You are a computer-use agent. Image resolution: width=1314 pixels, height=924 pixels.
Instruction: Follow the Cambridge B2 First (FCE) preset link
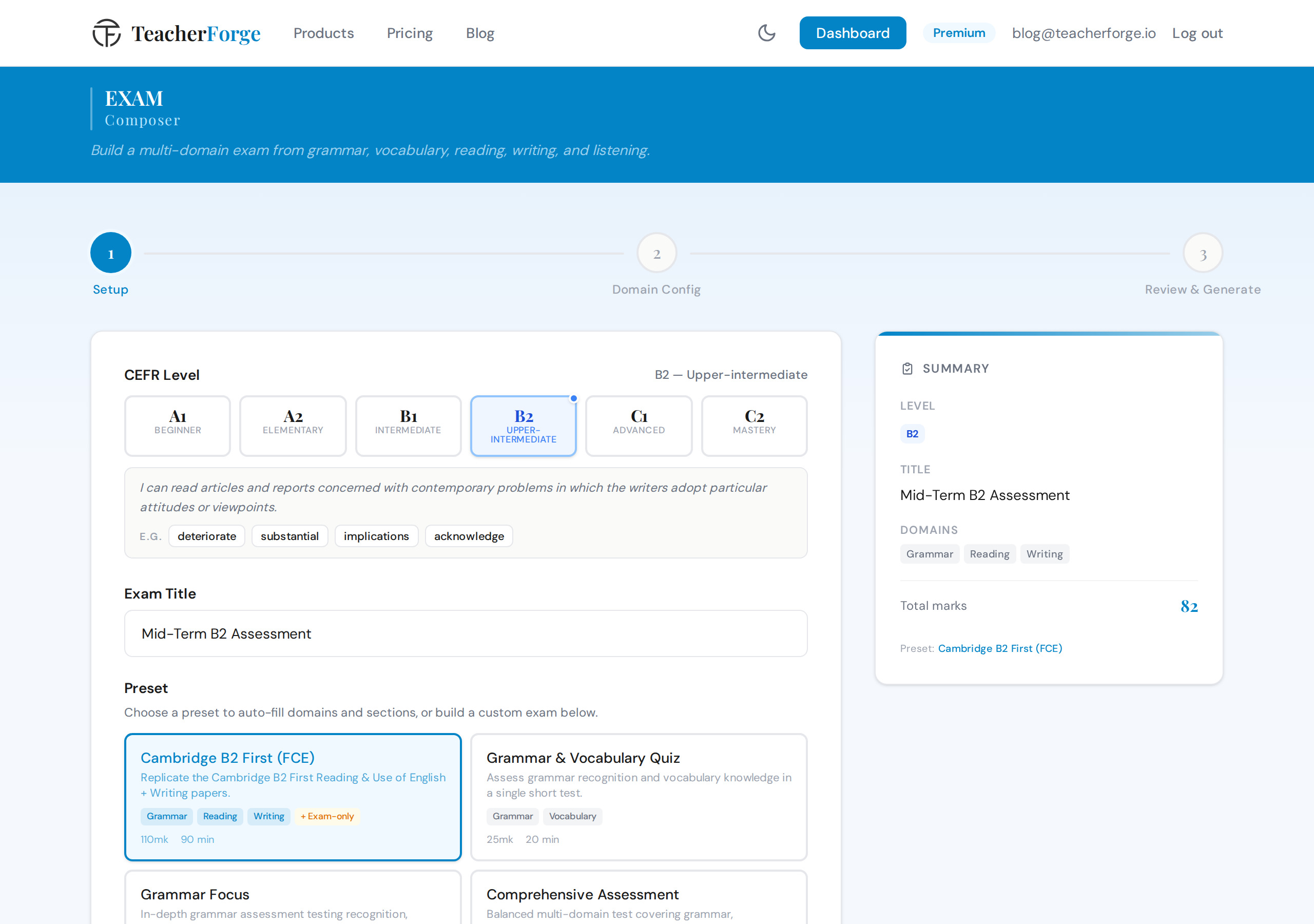[x=999, y=648]
